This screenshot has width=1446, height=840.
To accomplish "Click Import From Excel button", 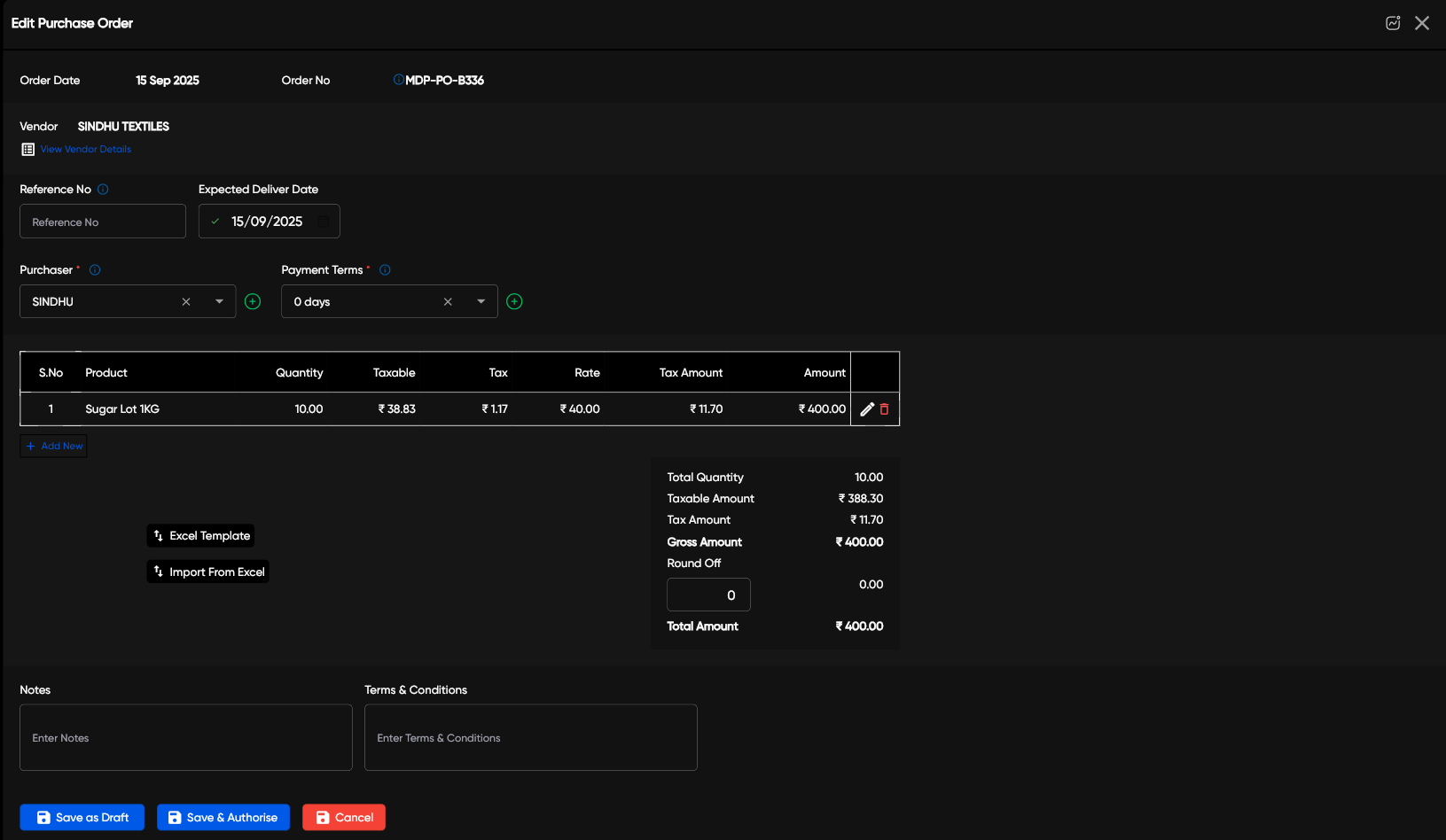I will pyautogui.click(x=208, y=572).
